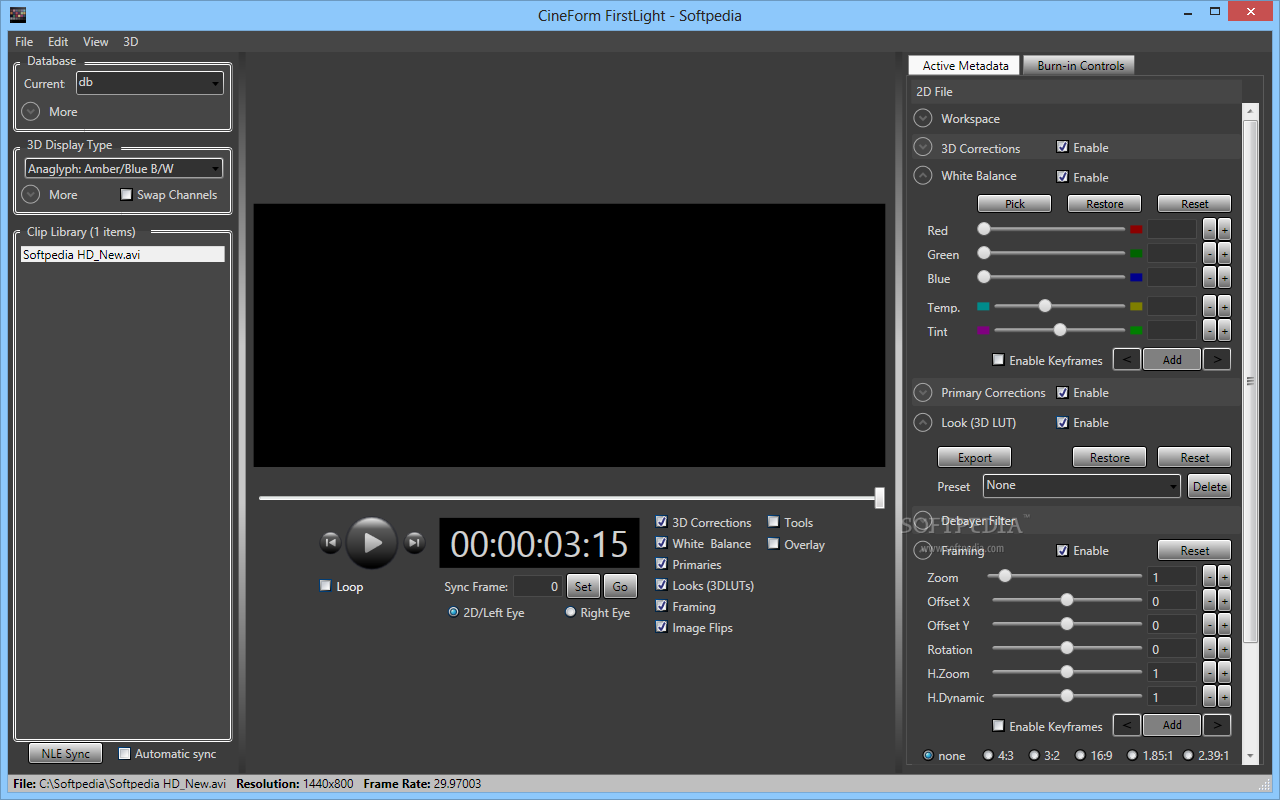Decrease Red value with minus stepper
Image resolution: width=1280 pixels, height=800 pixels.
(x=1209, y=230)
